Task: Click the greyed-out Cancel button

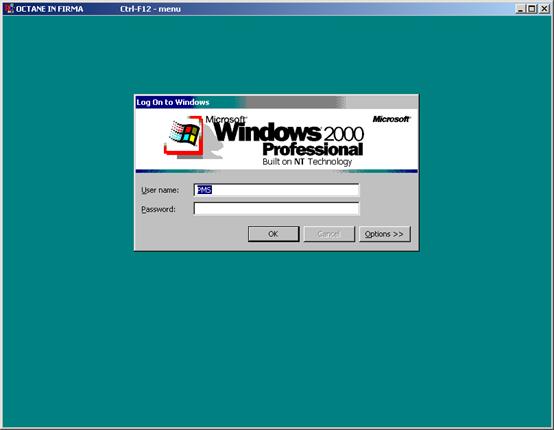Action: (x=329, y=234)
